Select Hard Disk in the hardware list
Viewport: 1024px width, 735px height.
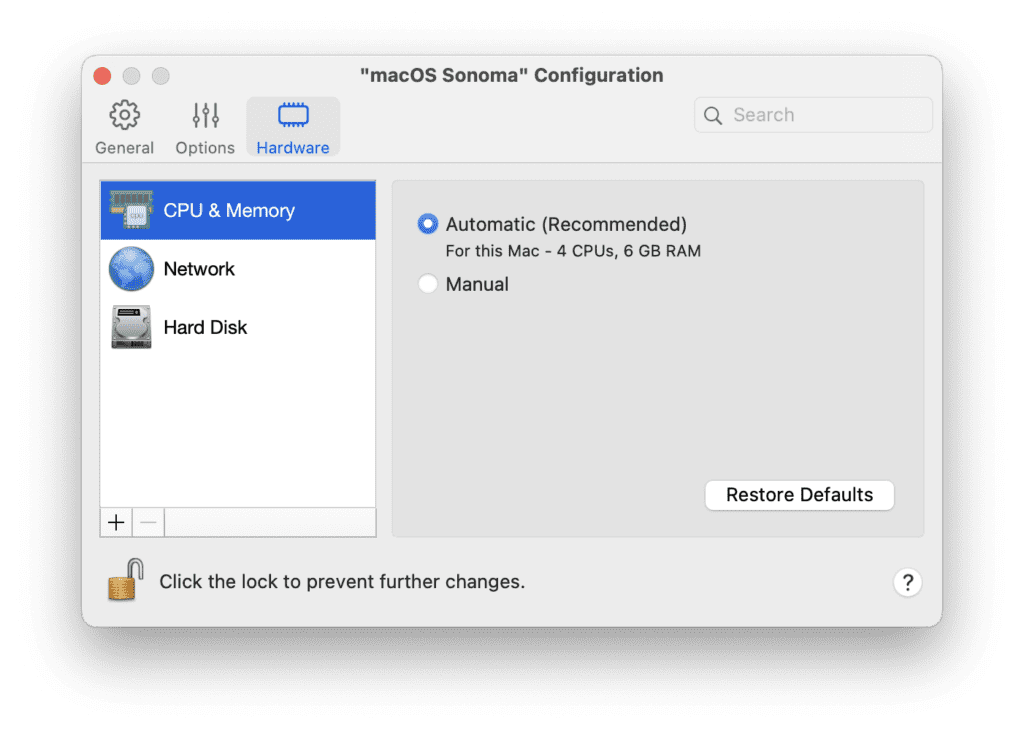click(205, 326)
